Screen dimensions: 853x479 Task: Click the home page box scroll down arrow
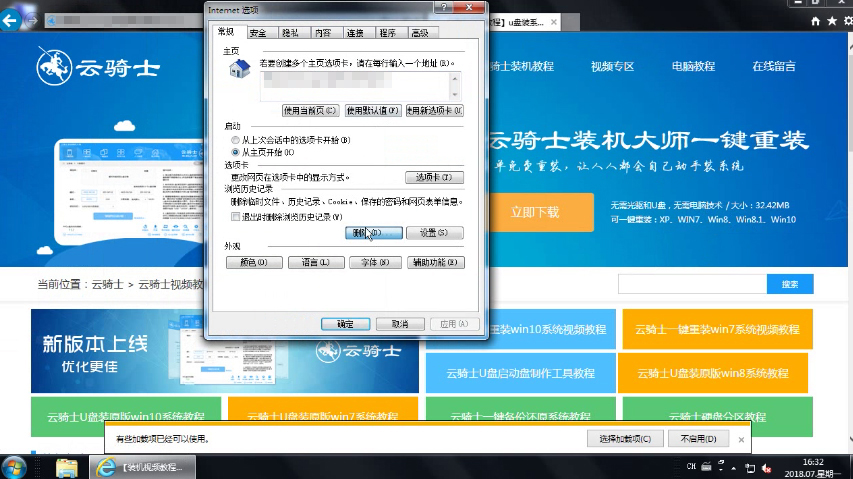(455, 94)
